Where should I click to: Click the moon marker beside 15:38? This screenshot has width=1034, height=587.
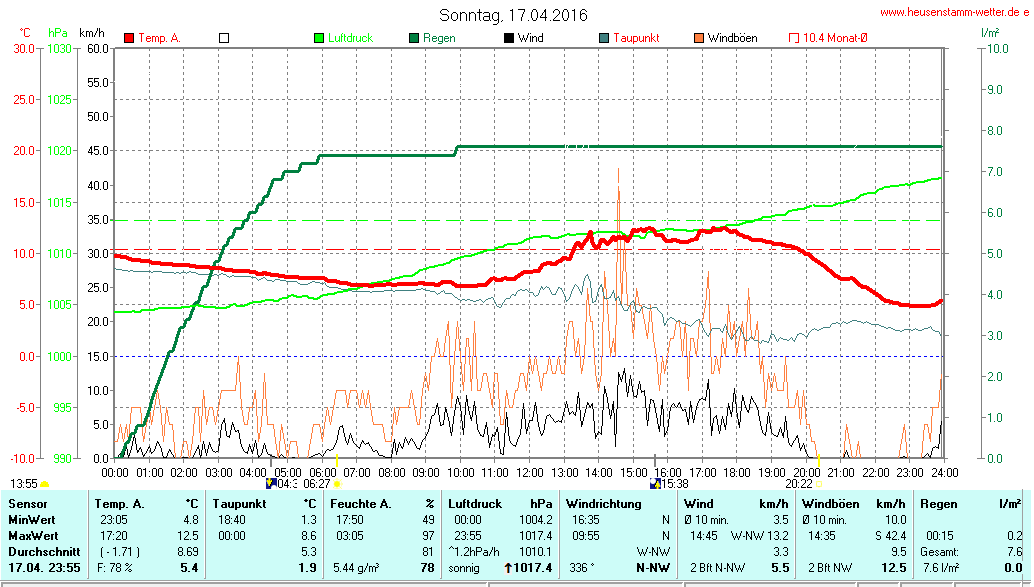[655, 484]
